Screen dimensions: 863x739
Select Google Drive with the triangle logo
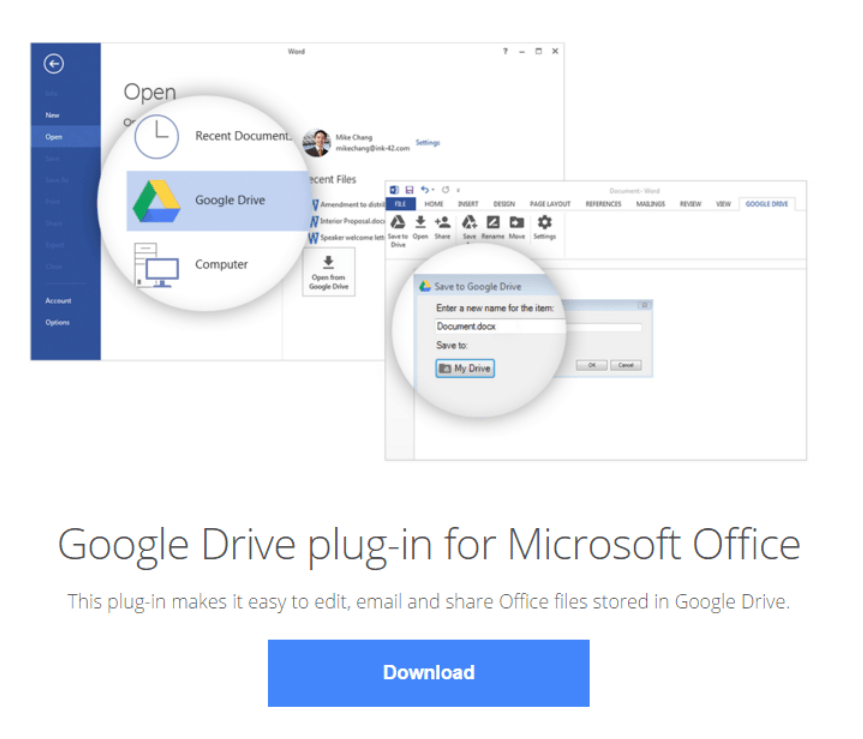coord(215,200)
